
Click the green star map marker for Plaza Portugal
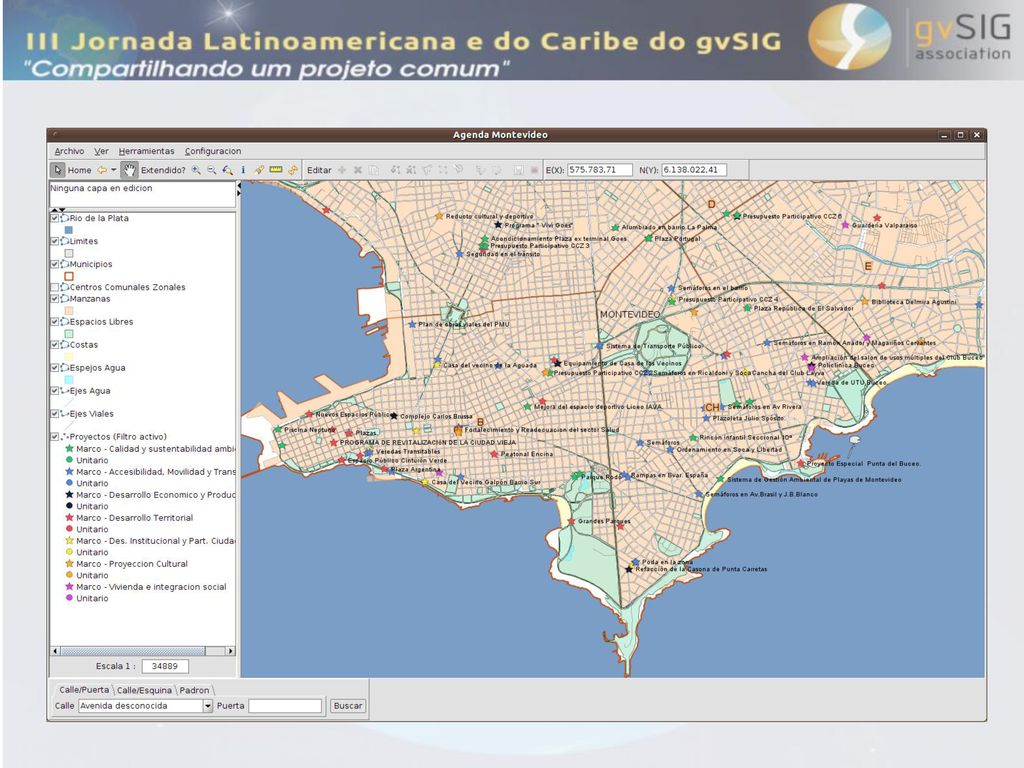(x=648, y=238)
